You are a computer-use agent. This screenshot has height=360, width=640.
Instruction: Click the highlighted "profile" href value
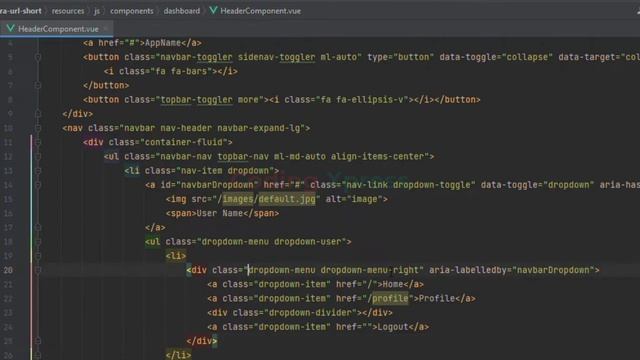(x=390, y=299)
